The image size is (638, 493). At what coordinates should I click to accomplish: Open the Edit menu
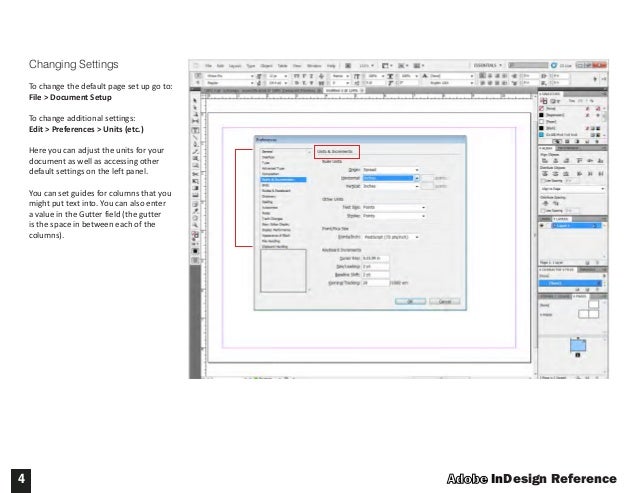(220, 66)
